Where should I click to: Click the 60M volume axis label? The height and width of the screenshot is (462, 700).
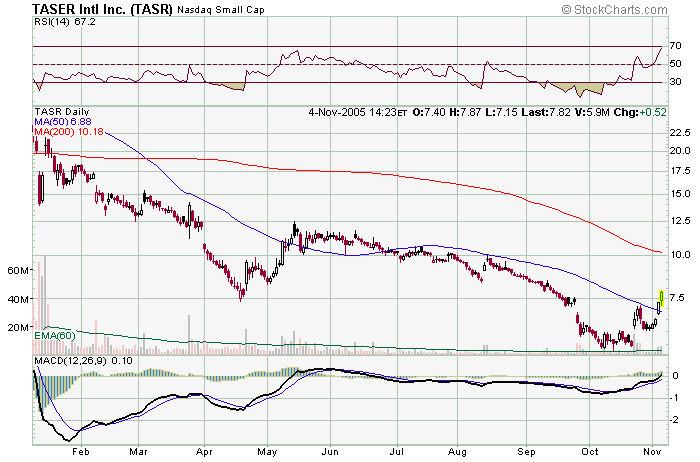pyautogui.click(x=18, y=271)
